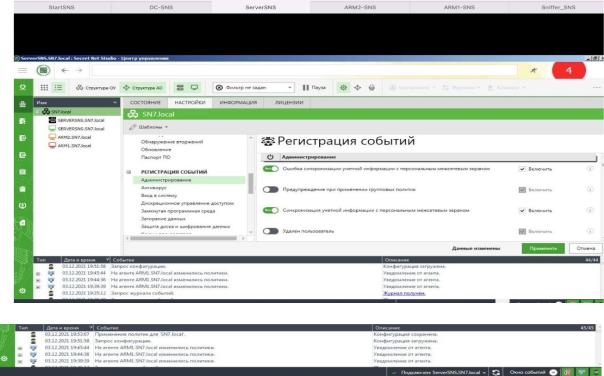Open the three-dots overflow menu in the toolbar

pyautogui.click(x=596, y=87)
